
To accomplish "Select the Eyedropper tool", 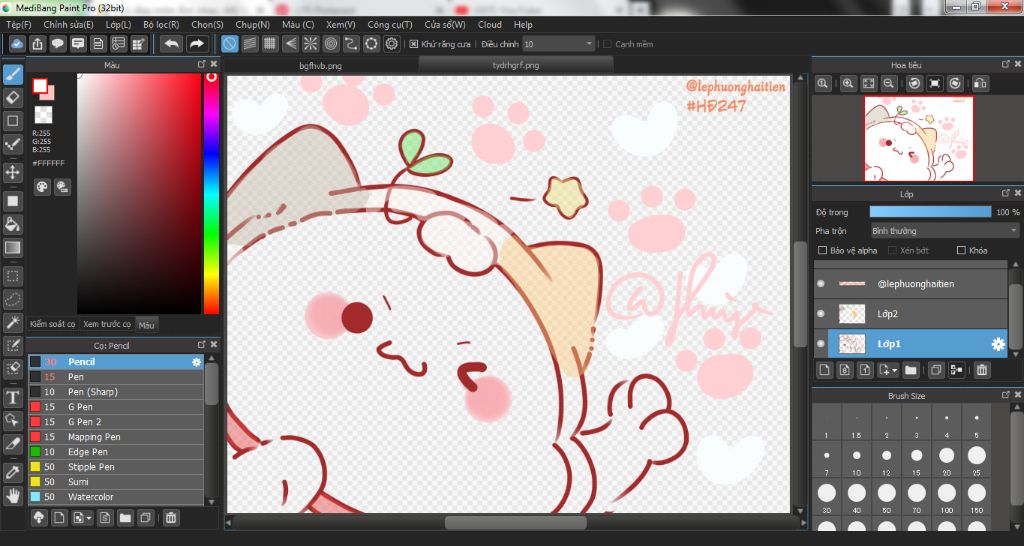I will tap(13, 472).
